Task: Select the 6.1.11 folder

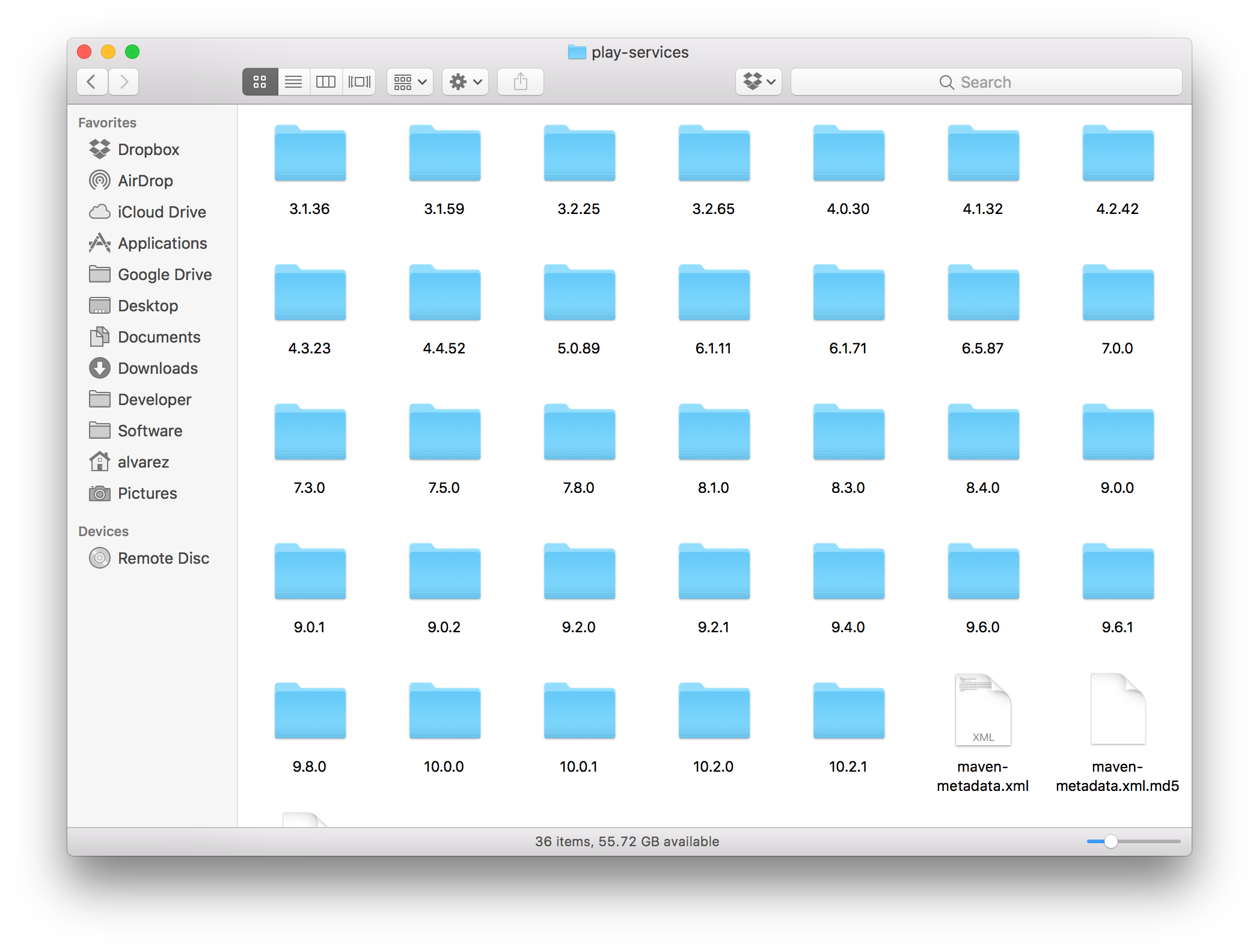Action: click(714, 293)
